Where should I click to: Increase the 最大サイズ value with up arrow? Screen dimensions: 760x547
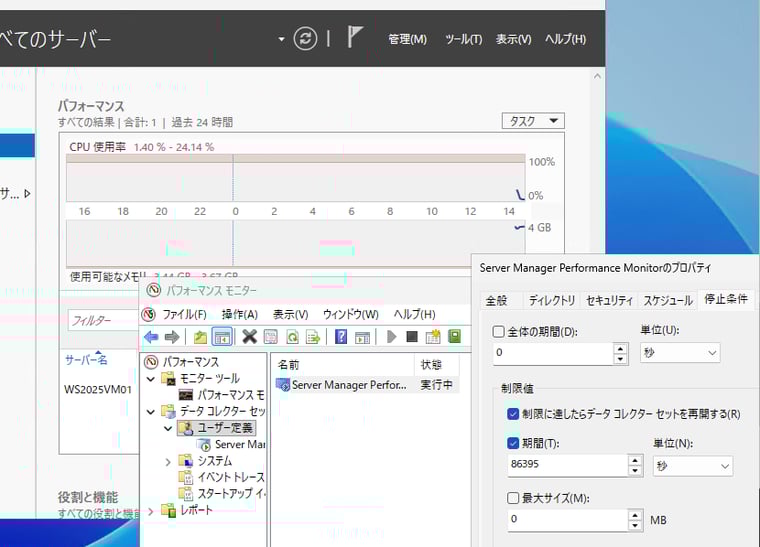635,515
